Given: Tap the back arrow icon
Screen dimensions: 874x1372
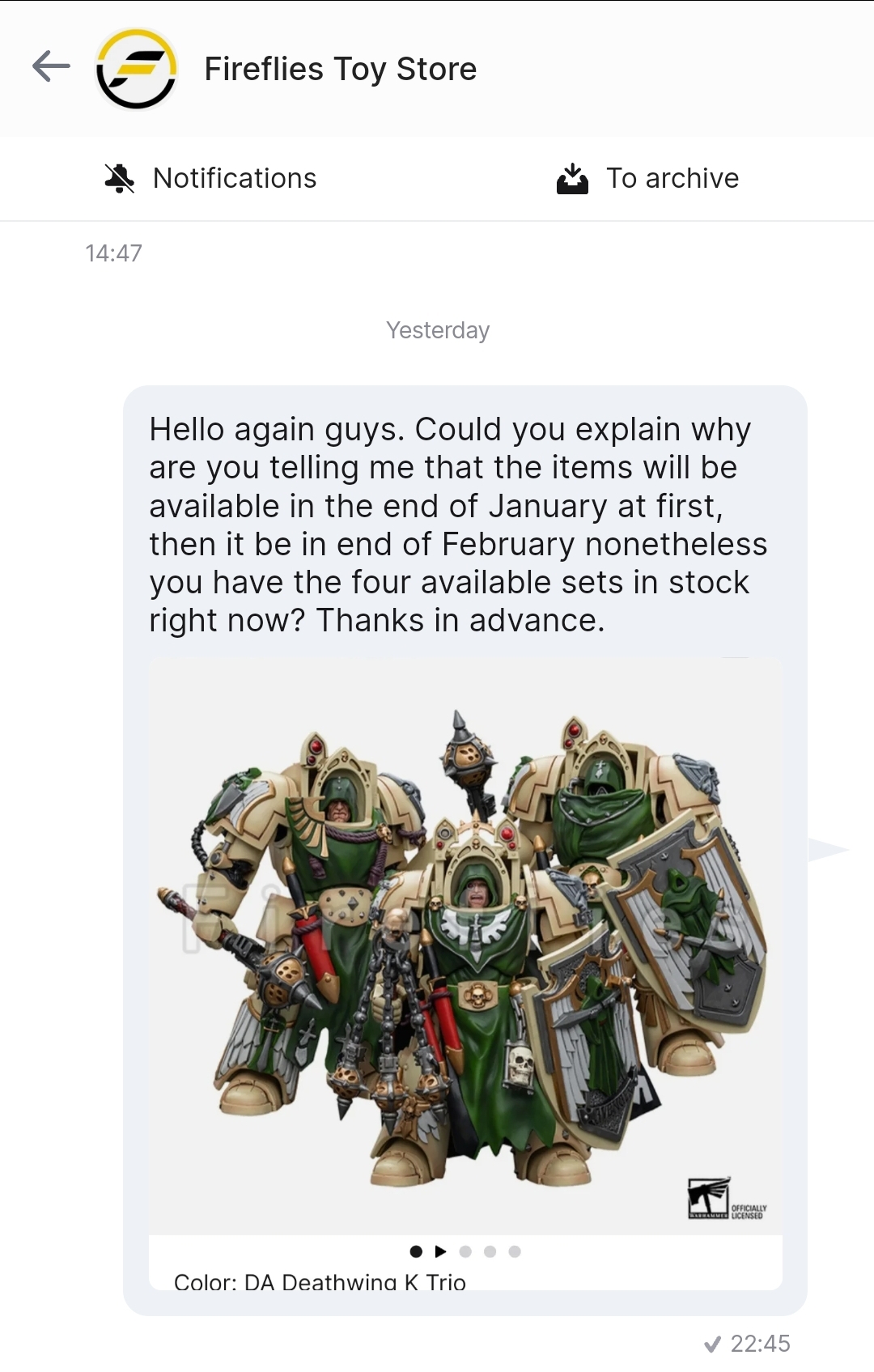Looking at the screenshot, I should [52, 66].
